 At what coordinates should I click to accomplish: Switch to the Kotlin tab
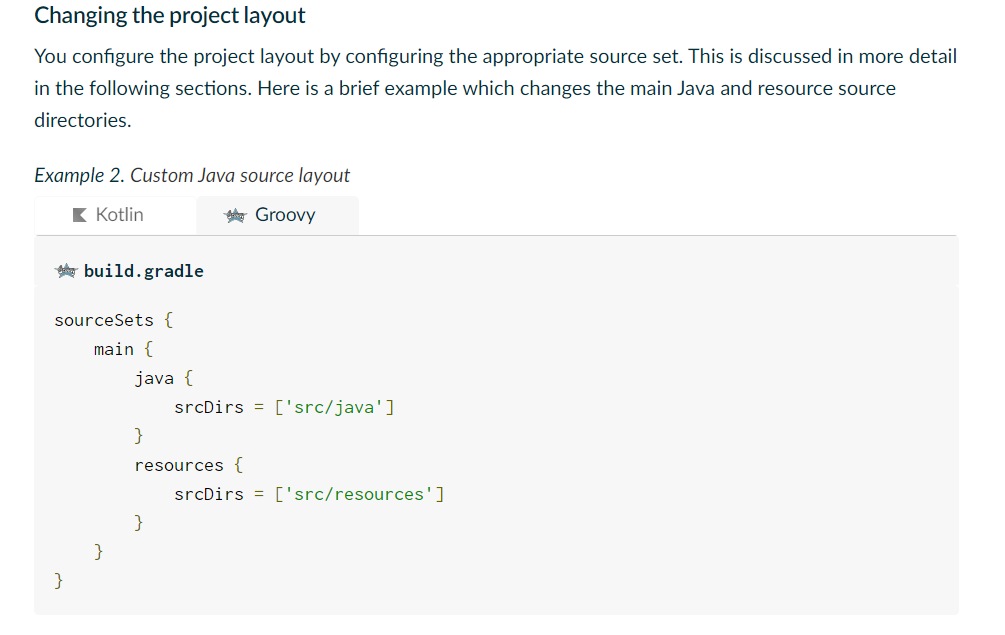point(109,215)
